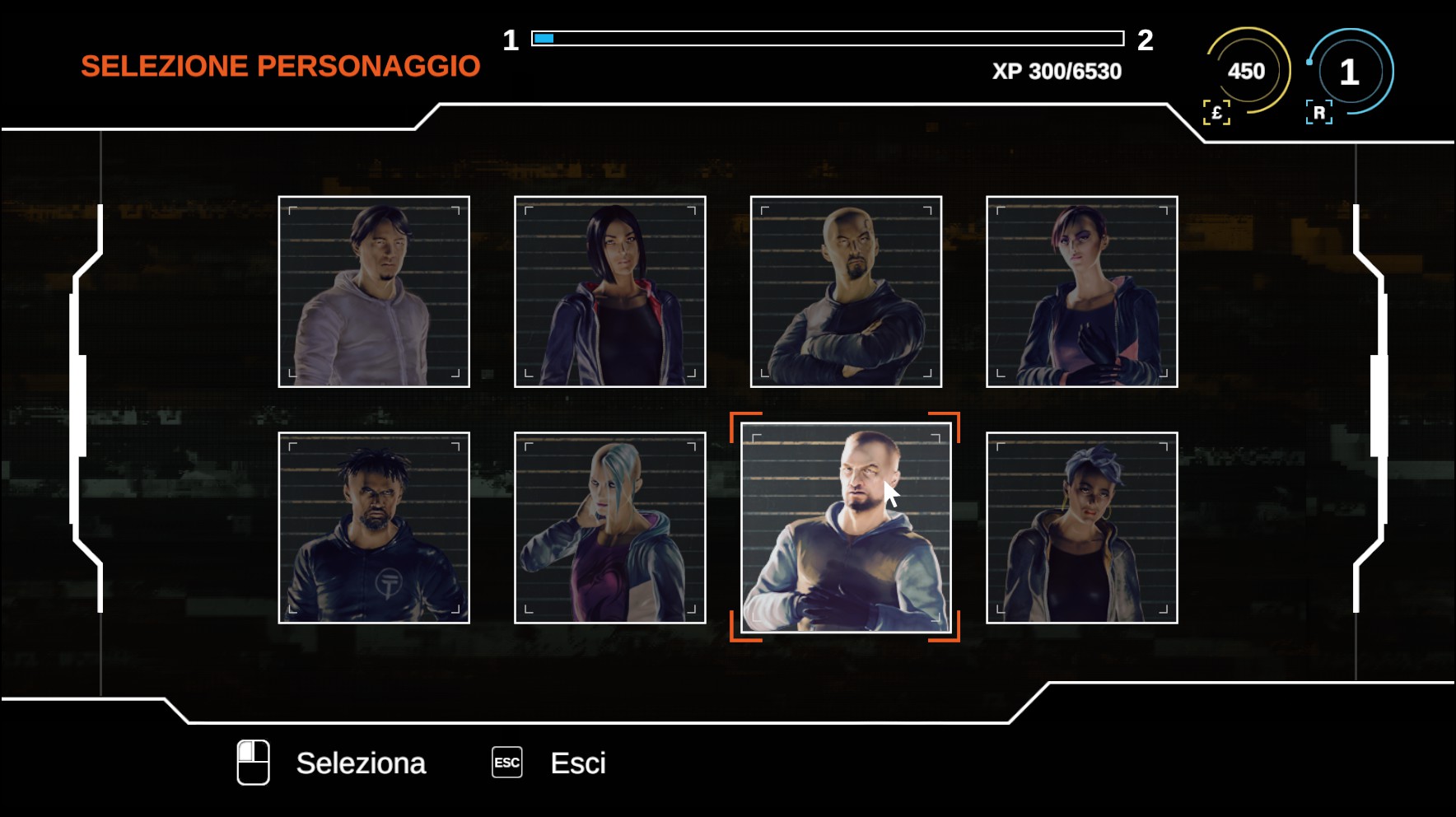This screenshot has height=817, width=1456.
Task: Select the highlighted bearded man in vest
Action: (x=846, y=528)
